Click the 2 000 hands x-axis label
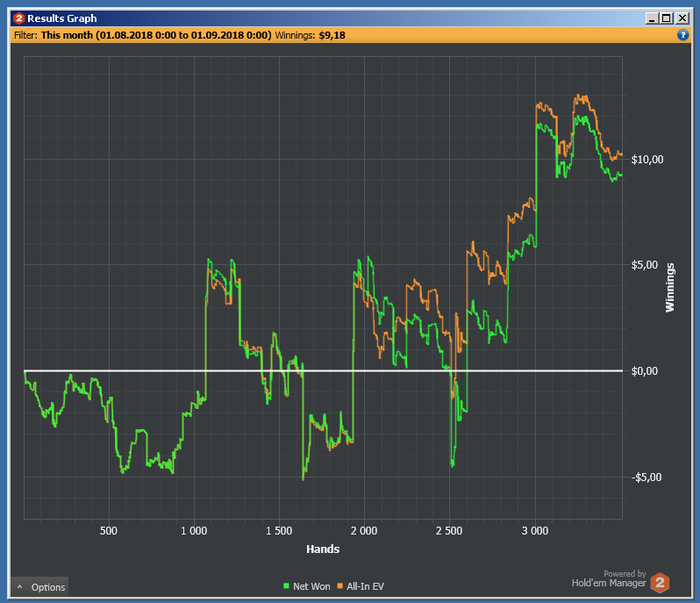The width and height of the screenshot is (700, 603). [364, 531]
